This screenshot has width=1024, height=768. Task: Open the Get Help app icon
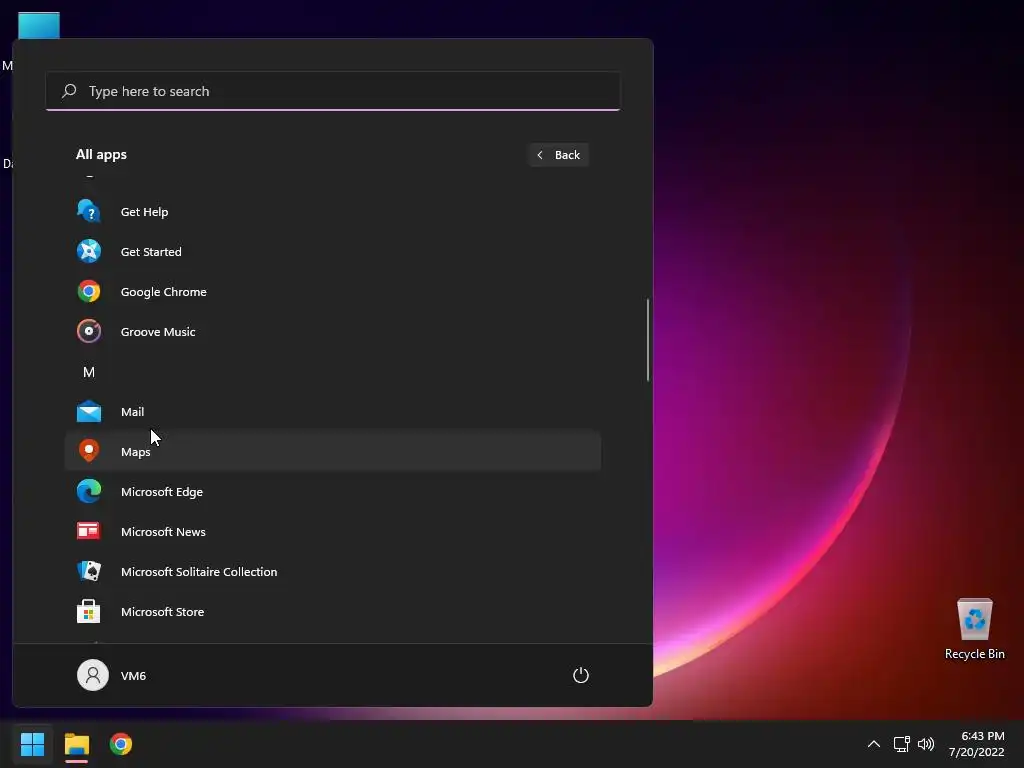tap(89, 212)
